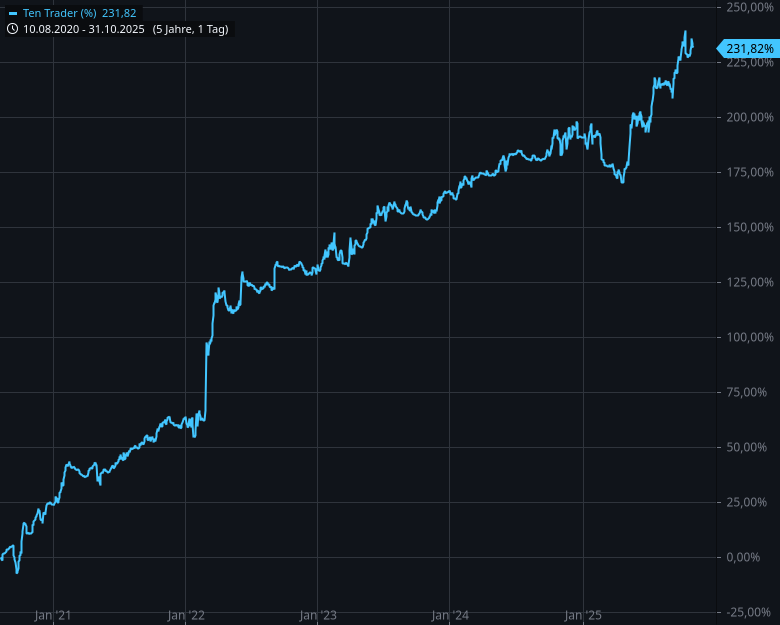Click the highlighted 231,82% current value tag
This screenshot has width=780, height=625.
pos(748,48)
